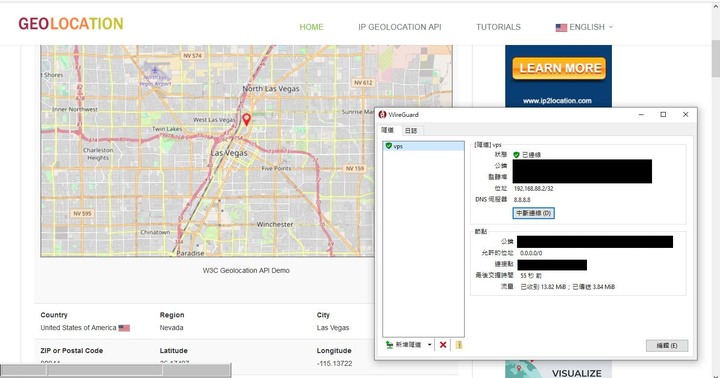Viewport: 720px width, 378px height.
Task: Click the North Las Vegas label on map
Action: point(270,89)
